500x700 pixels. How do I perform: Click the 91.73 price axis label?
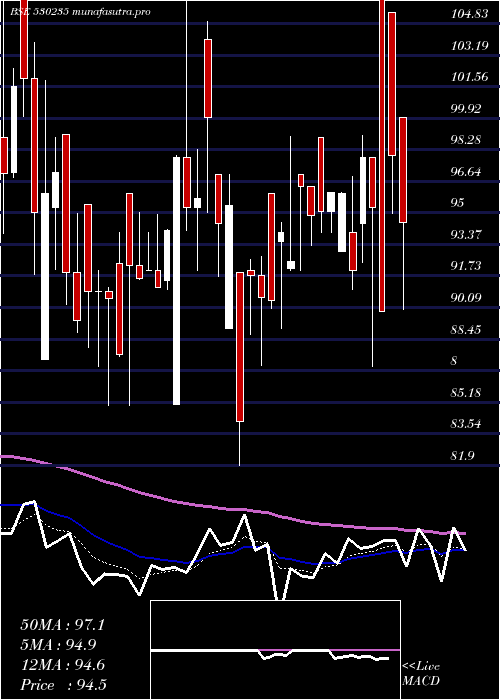pos(467,266)
